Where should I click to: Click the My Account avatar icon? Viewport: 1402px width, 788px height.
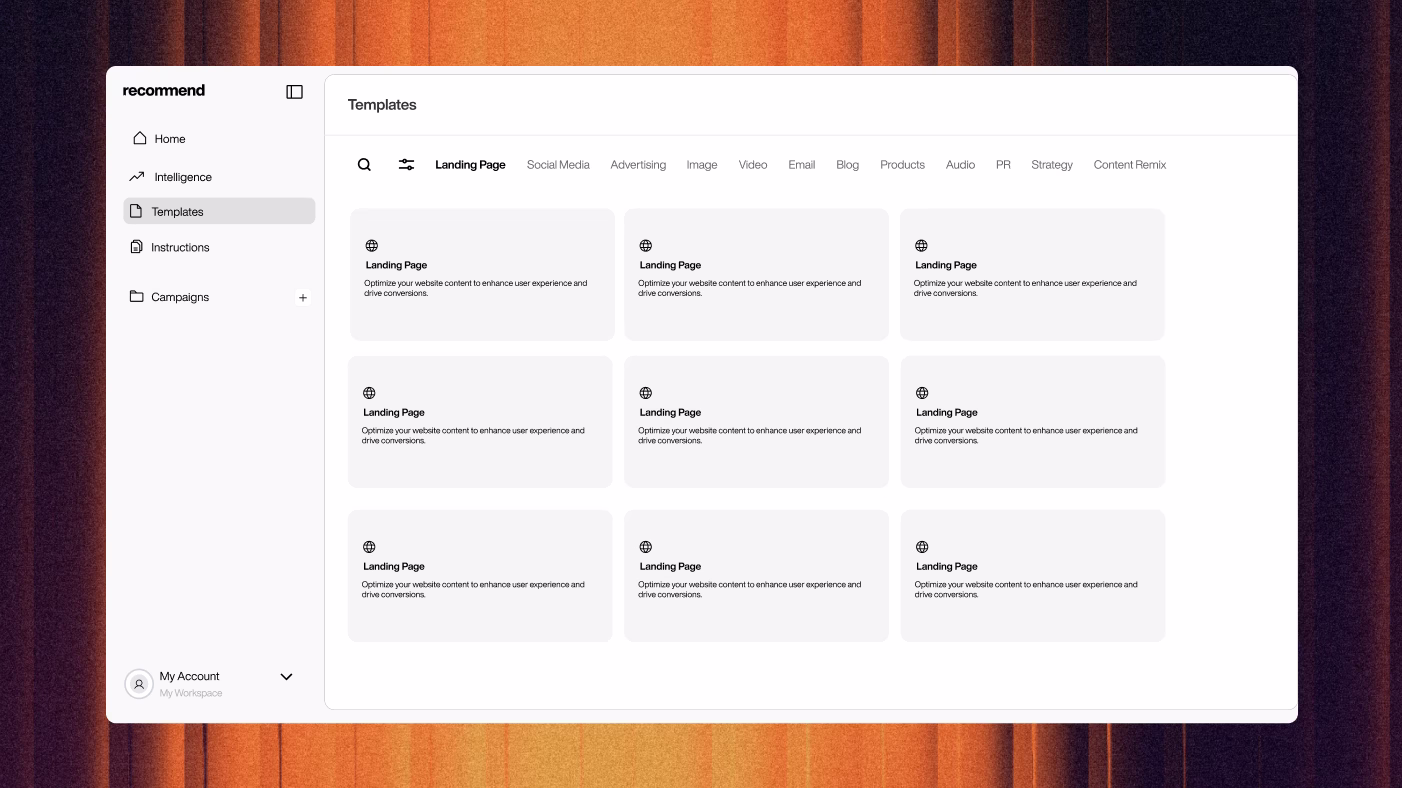[x=139, y=684]
